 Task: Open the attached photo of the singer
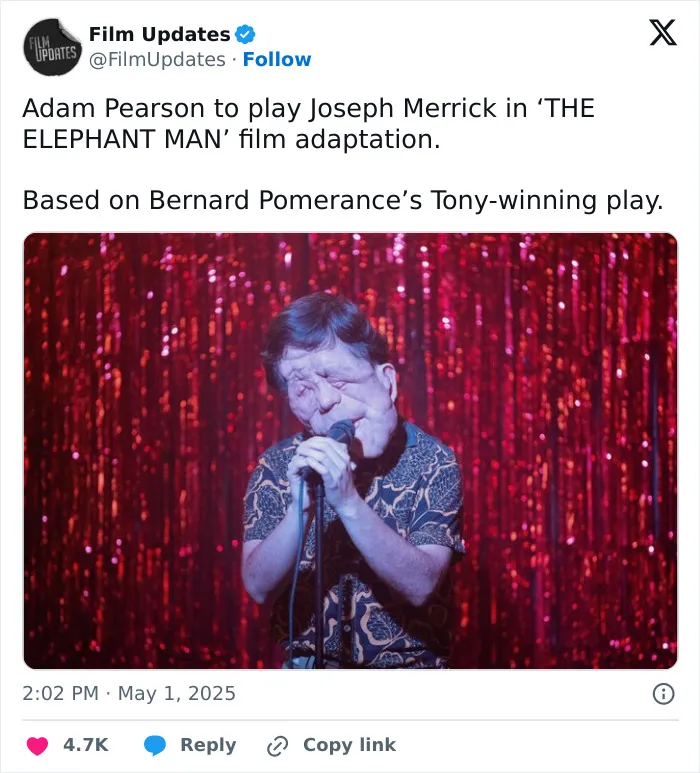pos(350,451)
